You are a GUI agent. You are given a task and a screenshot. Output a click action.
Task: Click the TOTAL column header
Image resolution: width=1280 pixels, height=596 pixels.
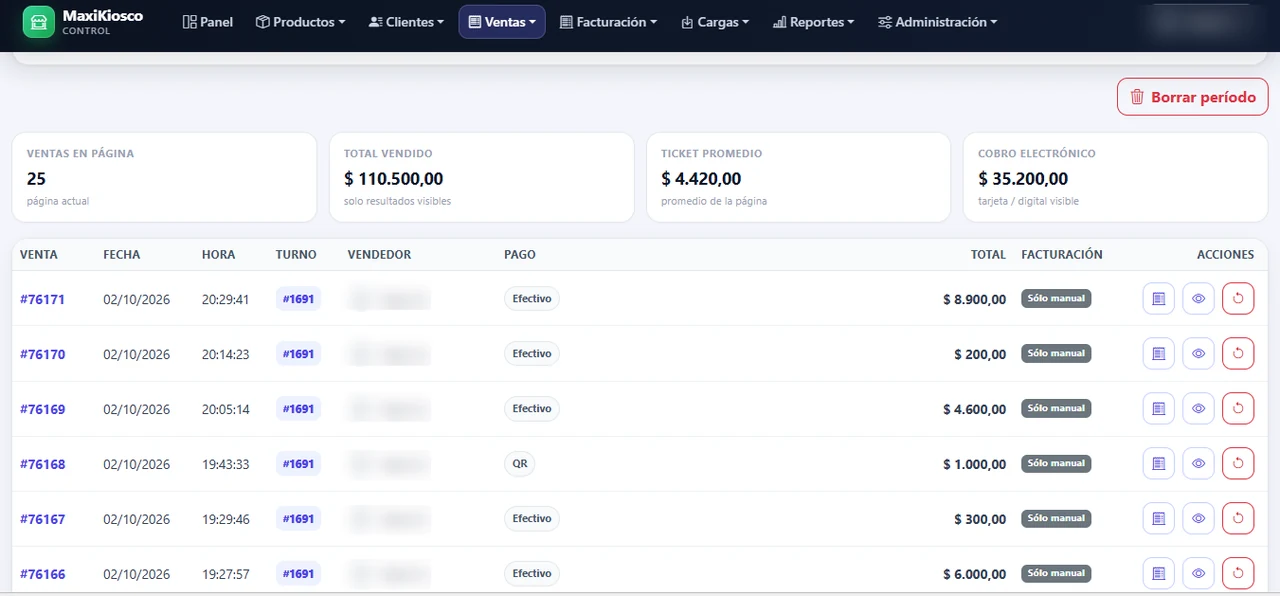pos(988,255)
